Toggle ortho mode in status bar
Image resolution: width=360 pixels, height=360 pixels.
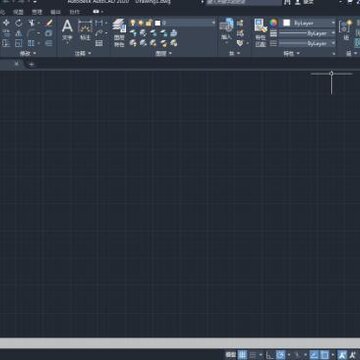click(x=270, y=355)
